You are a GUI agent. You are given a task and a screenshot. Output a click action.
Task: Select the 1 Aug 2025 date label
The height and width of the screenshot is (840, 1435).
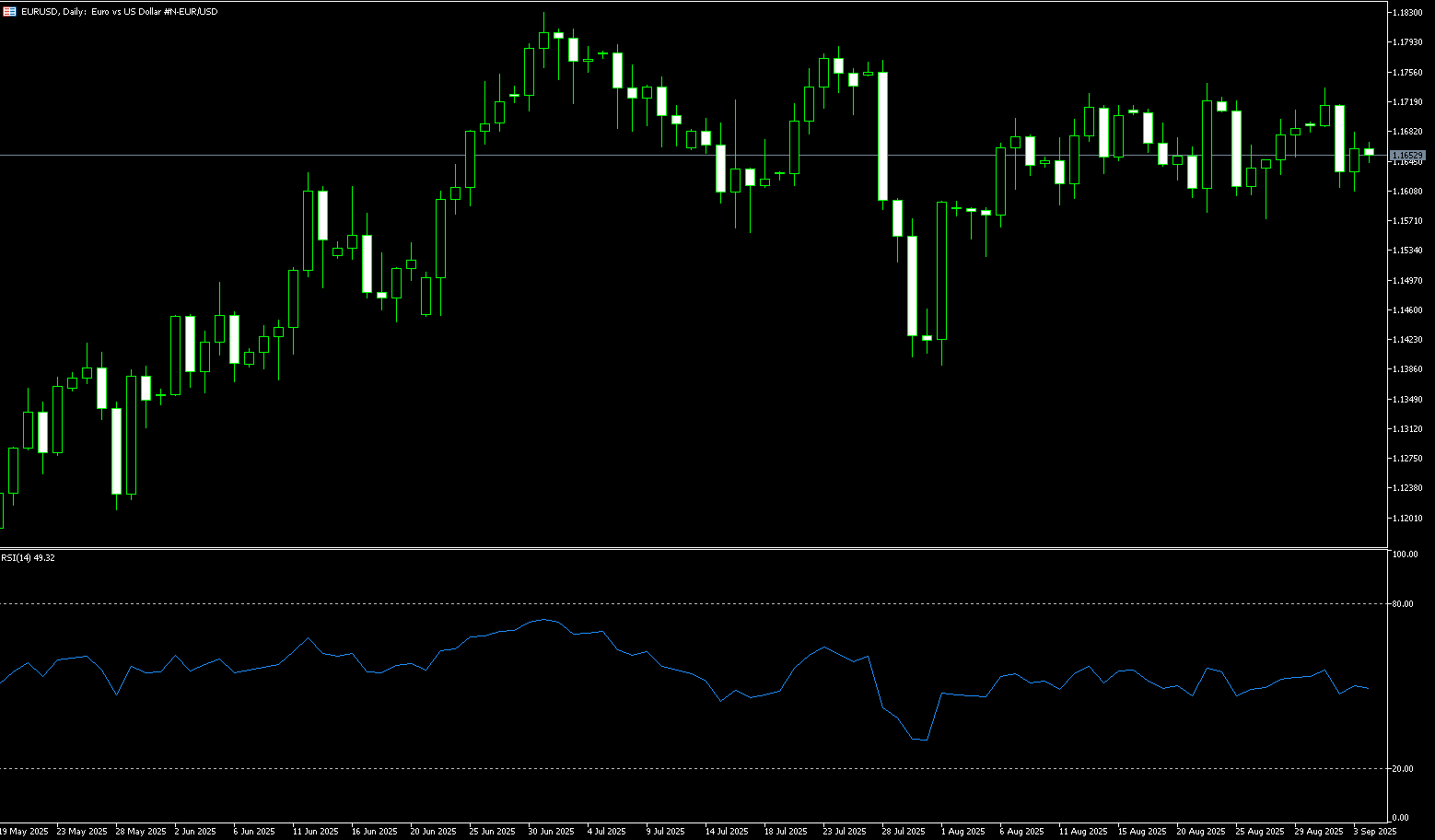(x=962, y=832)
